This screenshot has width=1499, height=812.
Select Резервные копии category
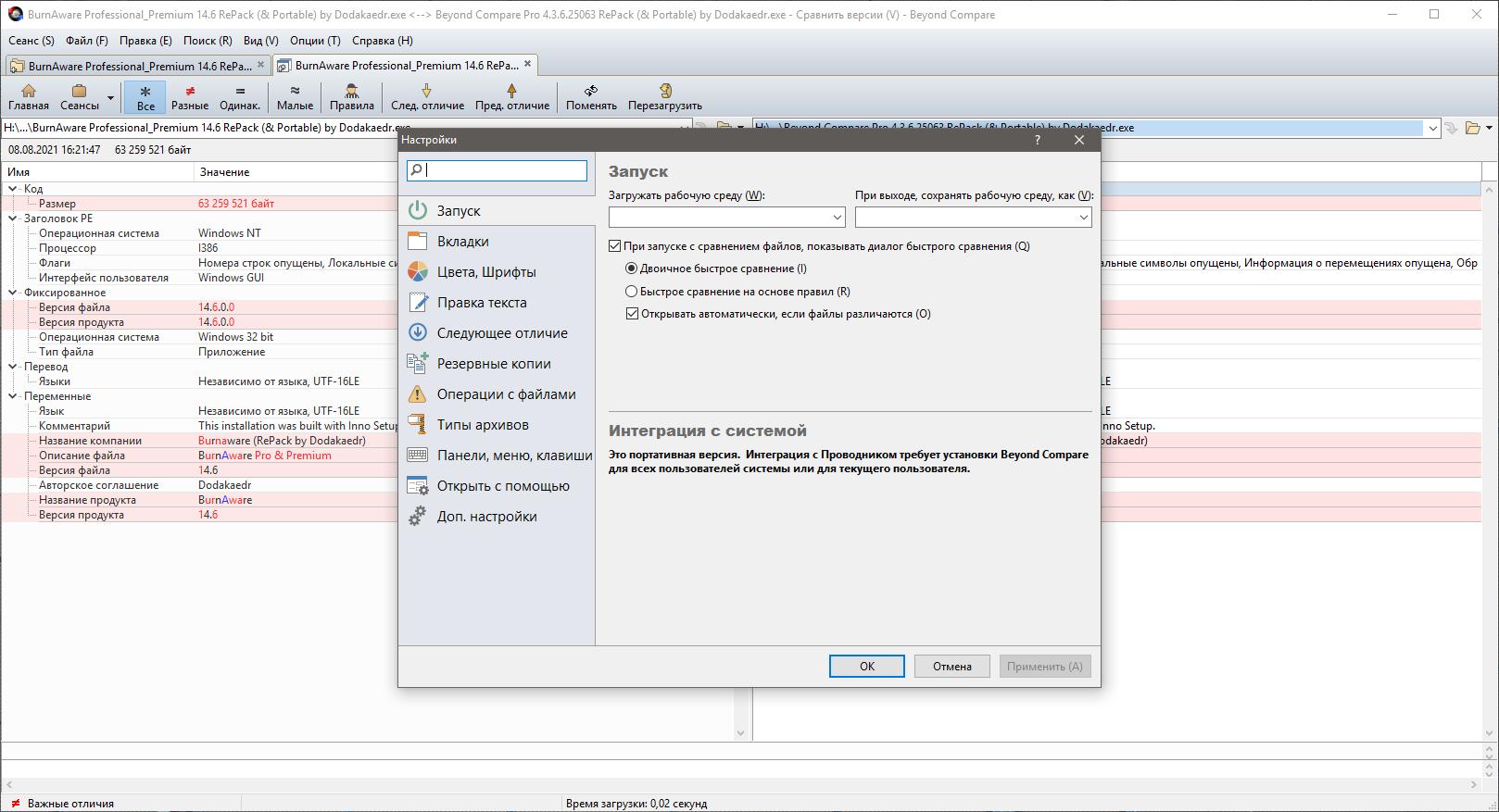click(497, 364)
